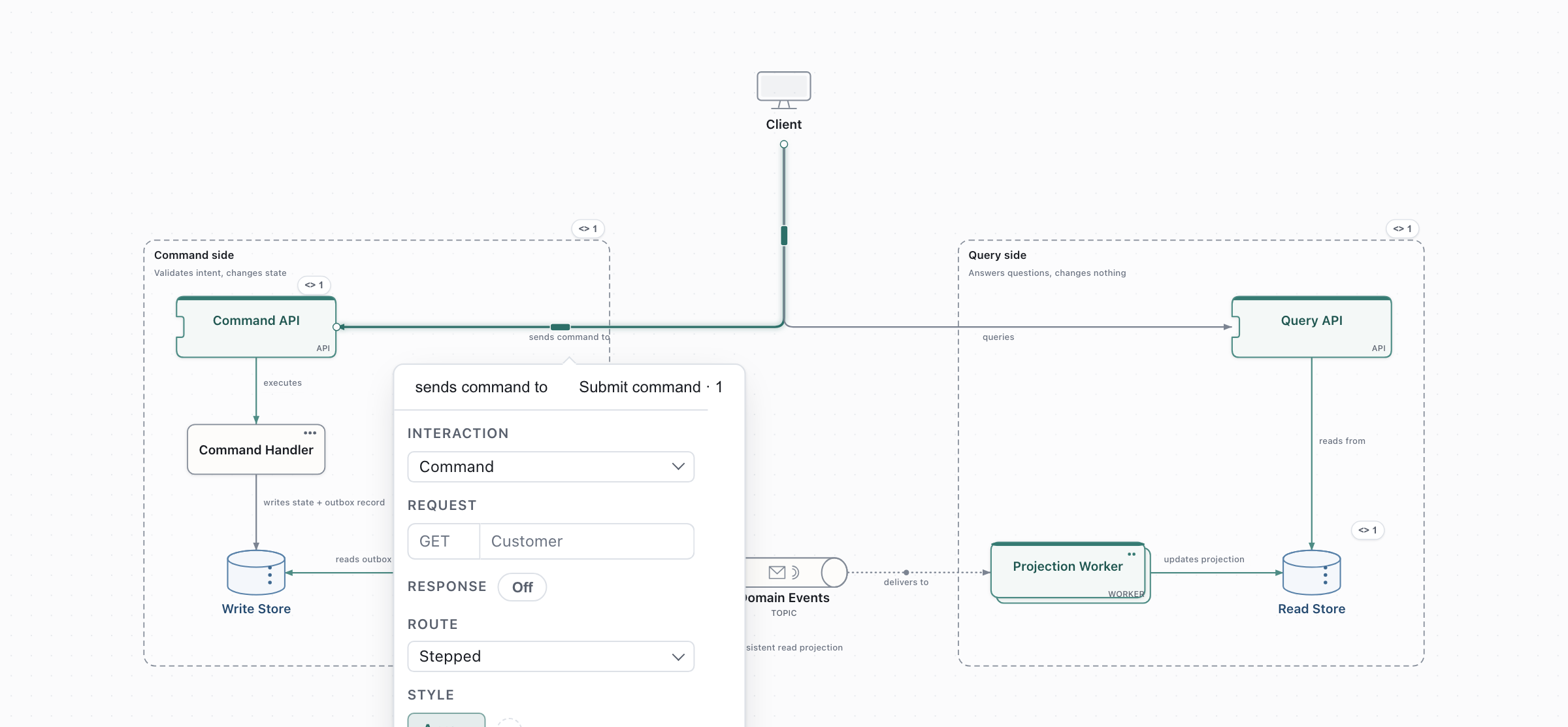The image size is (1568, 727).
Task: Switch to 'Submit command · 1' tab
Action: [651, 387]
